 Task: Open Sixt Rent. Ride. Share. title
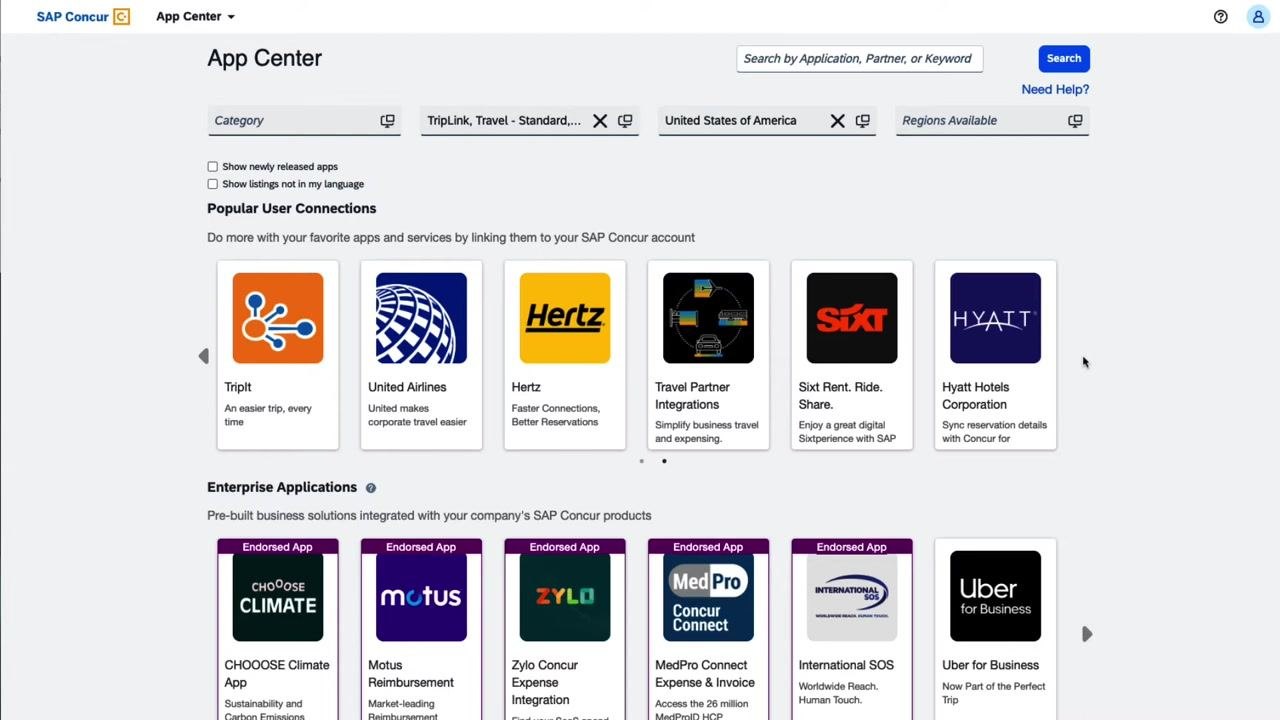(x=840, y=396)
